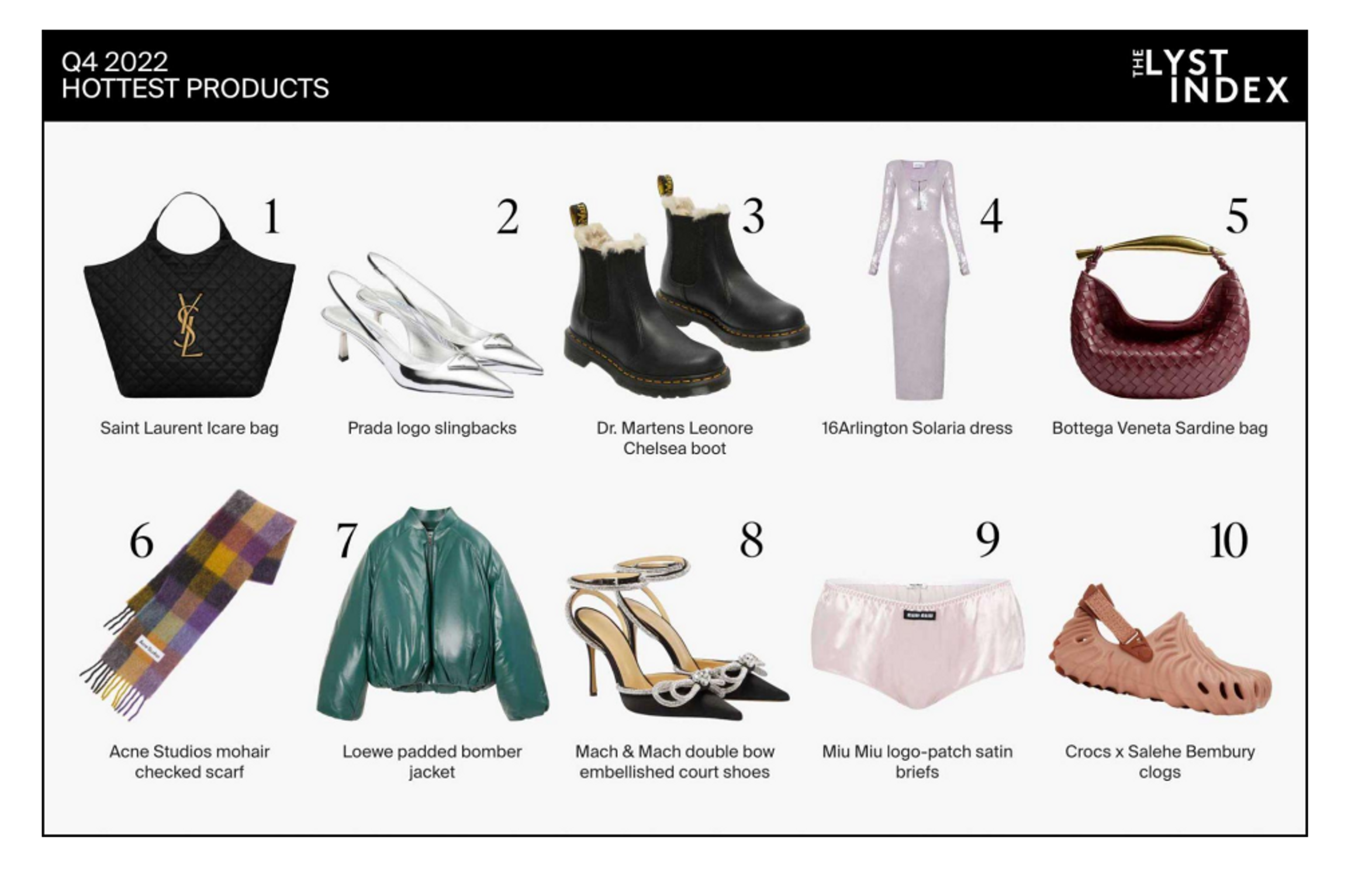Screen dimensions: 1372x877
Task: Select the Mach & Mach bow court shoes
Action: tap(678, 638)
